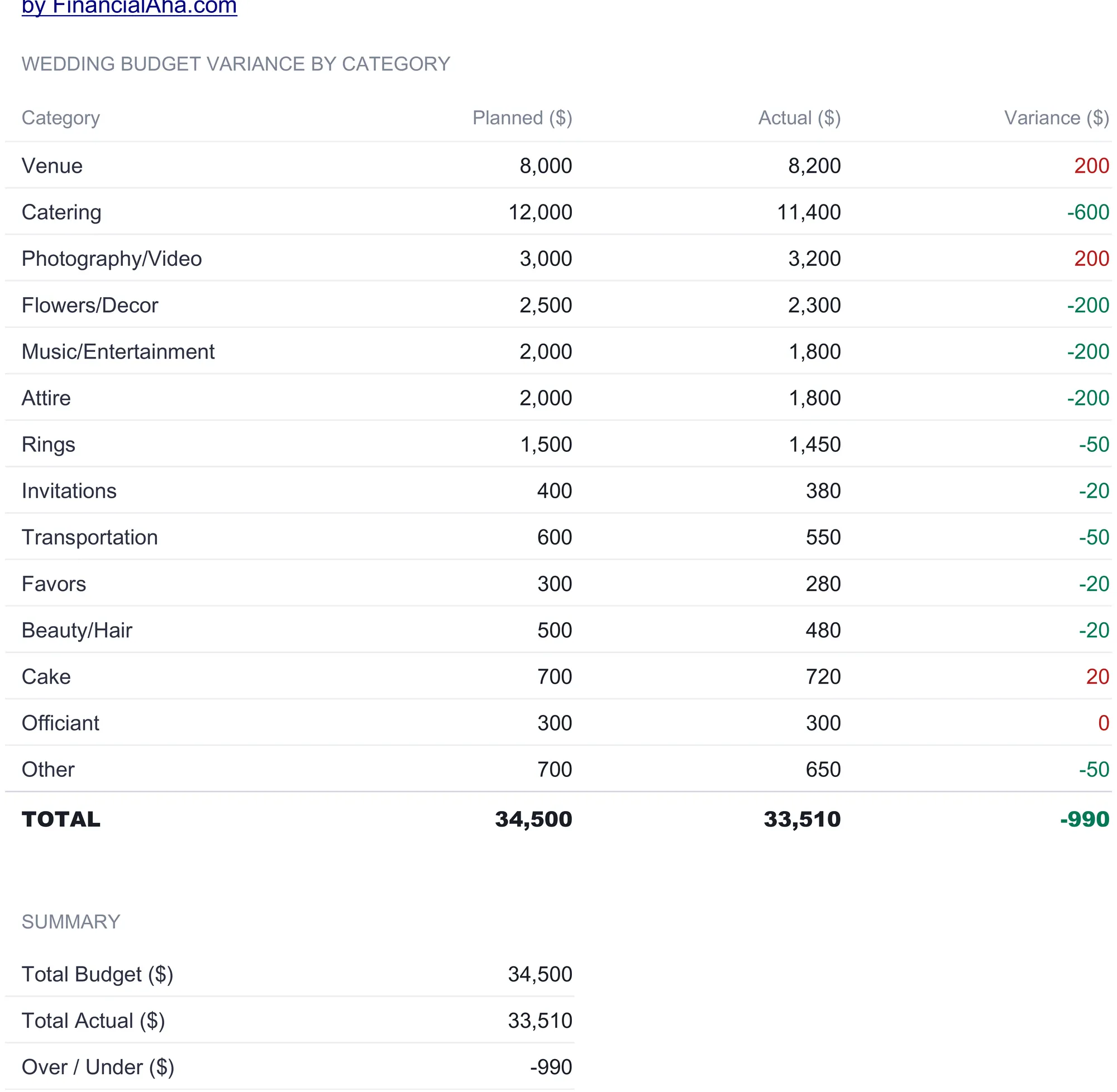
Task: Select Rings actual value 1,450
Action: 814,445
